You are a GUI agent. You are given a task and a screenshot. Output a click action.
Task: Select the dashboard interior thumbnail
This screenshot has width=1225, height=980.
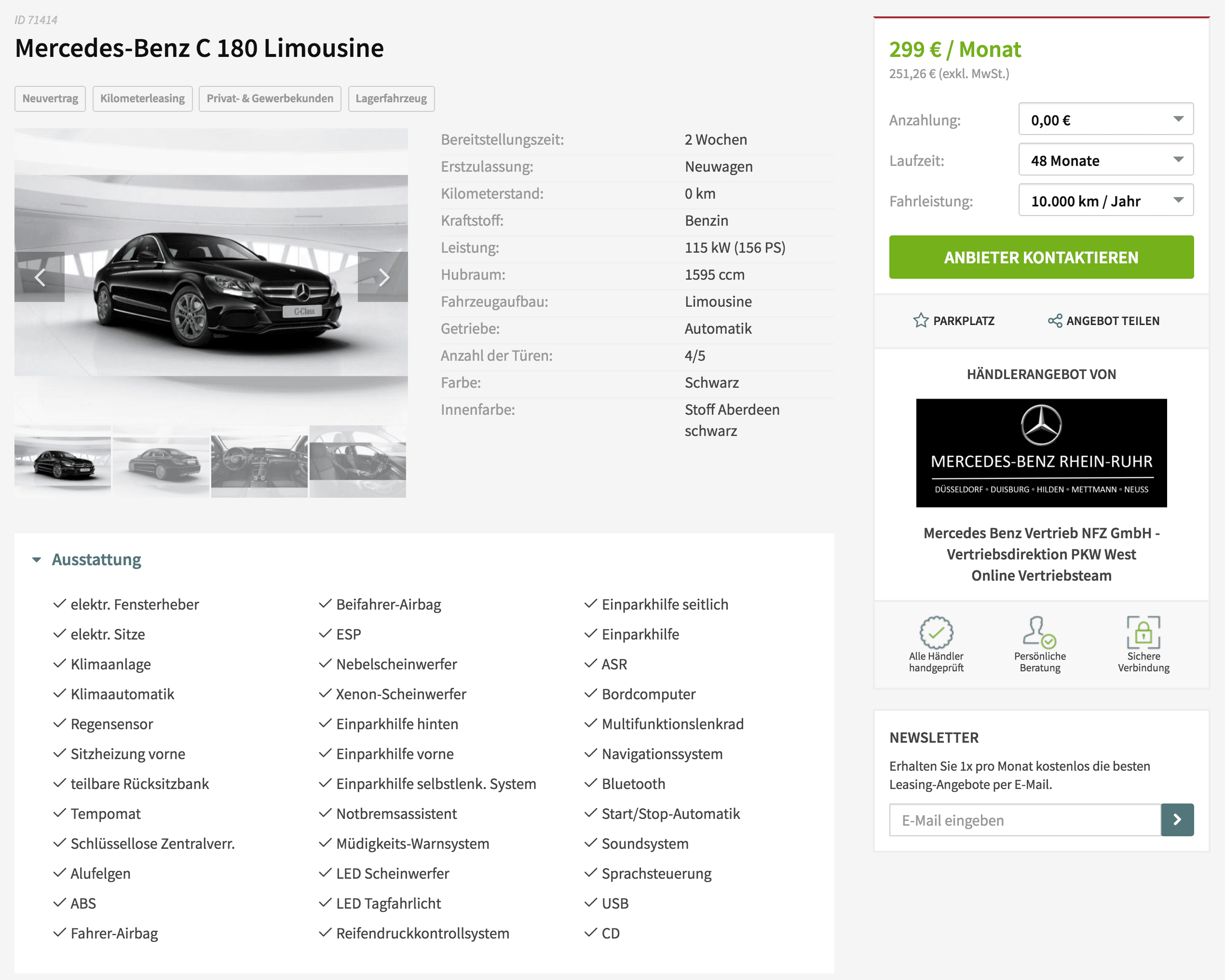point(259,462)
